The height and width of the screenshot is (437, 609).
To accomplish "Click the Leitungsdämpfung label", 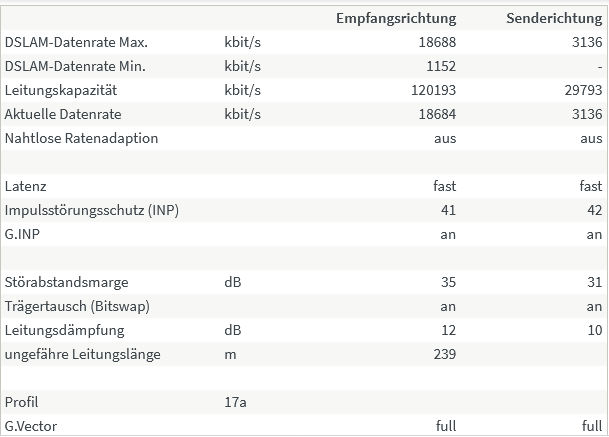I will pyautogui.click(x=64, y=331).
